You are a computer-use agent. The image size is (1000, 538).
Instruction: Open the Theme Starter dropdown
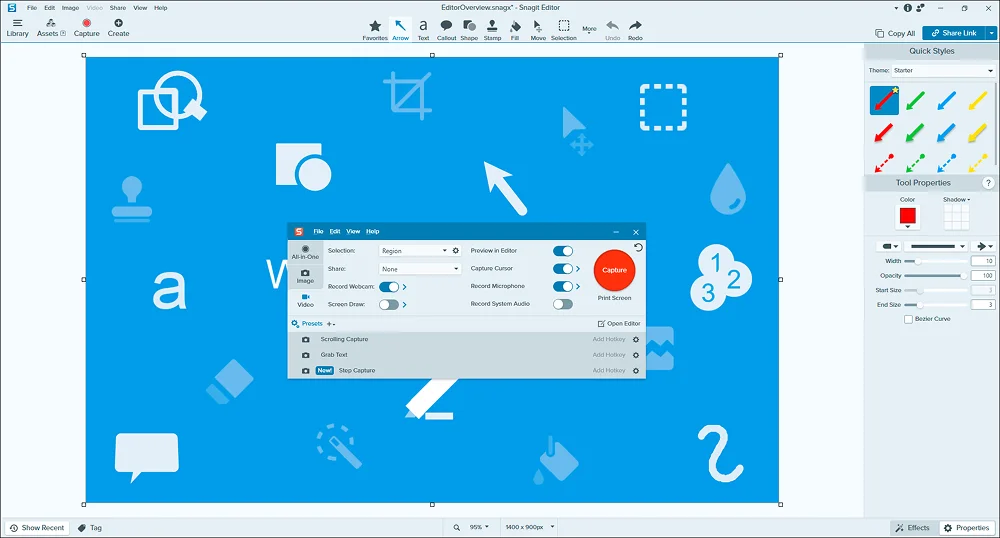(944, 71)
